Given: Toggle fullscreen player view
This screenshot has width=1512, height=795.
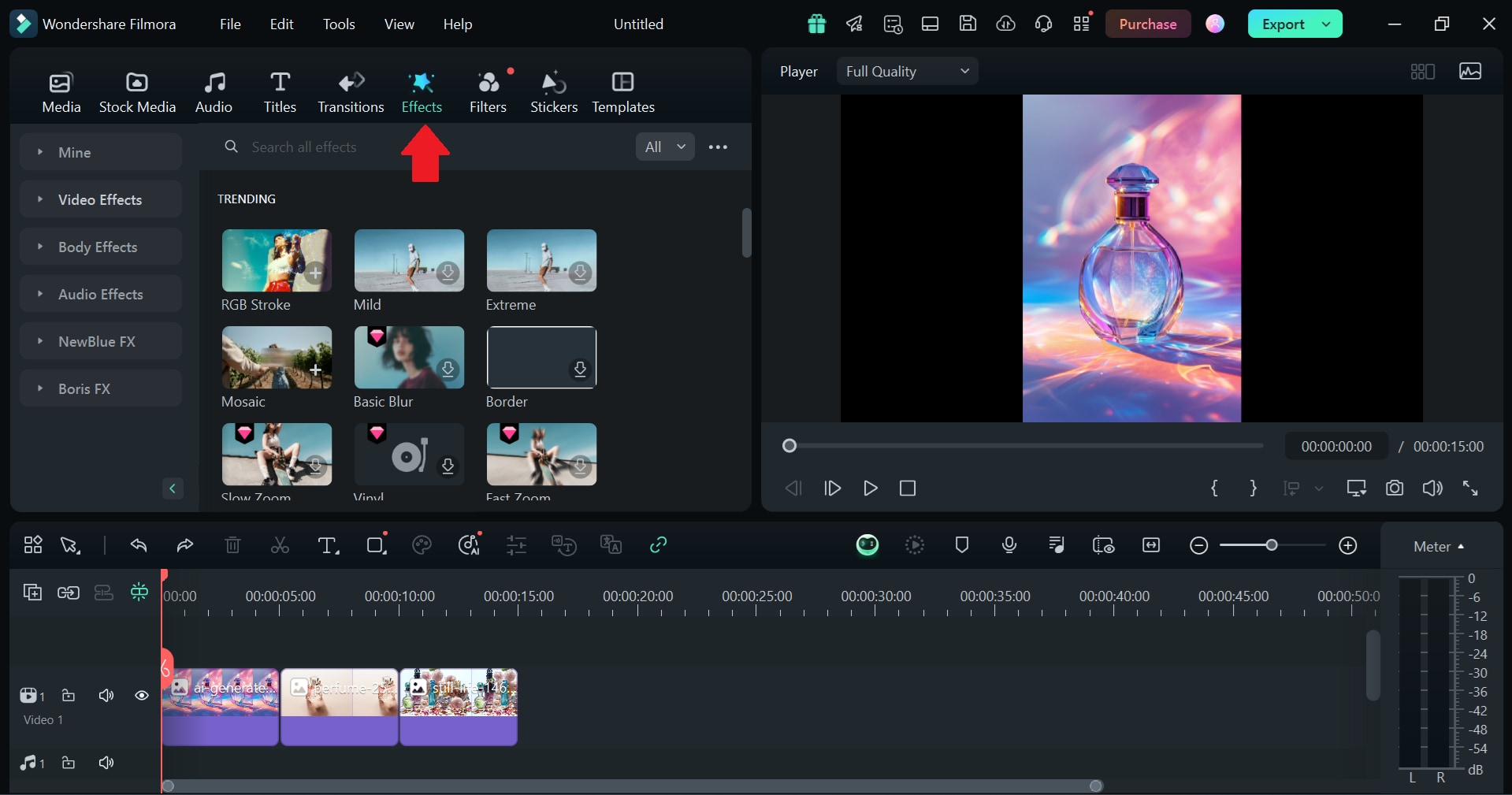Looking at the screenshot, I should click(1470, 489).
